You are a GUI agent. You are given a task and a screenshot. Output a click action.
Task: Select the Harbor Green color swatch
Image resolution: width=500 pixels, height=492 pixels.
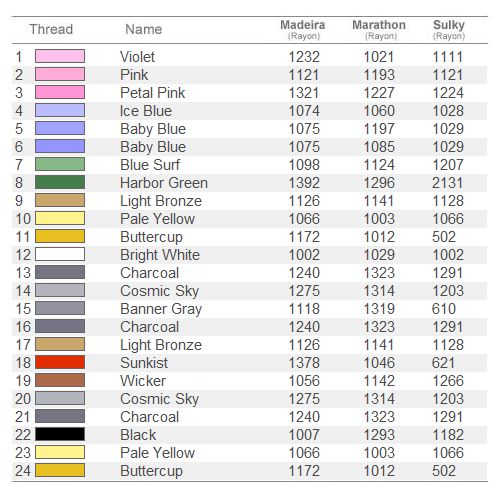(x=60, y=182)
